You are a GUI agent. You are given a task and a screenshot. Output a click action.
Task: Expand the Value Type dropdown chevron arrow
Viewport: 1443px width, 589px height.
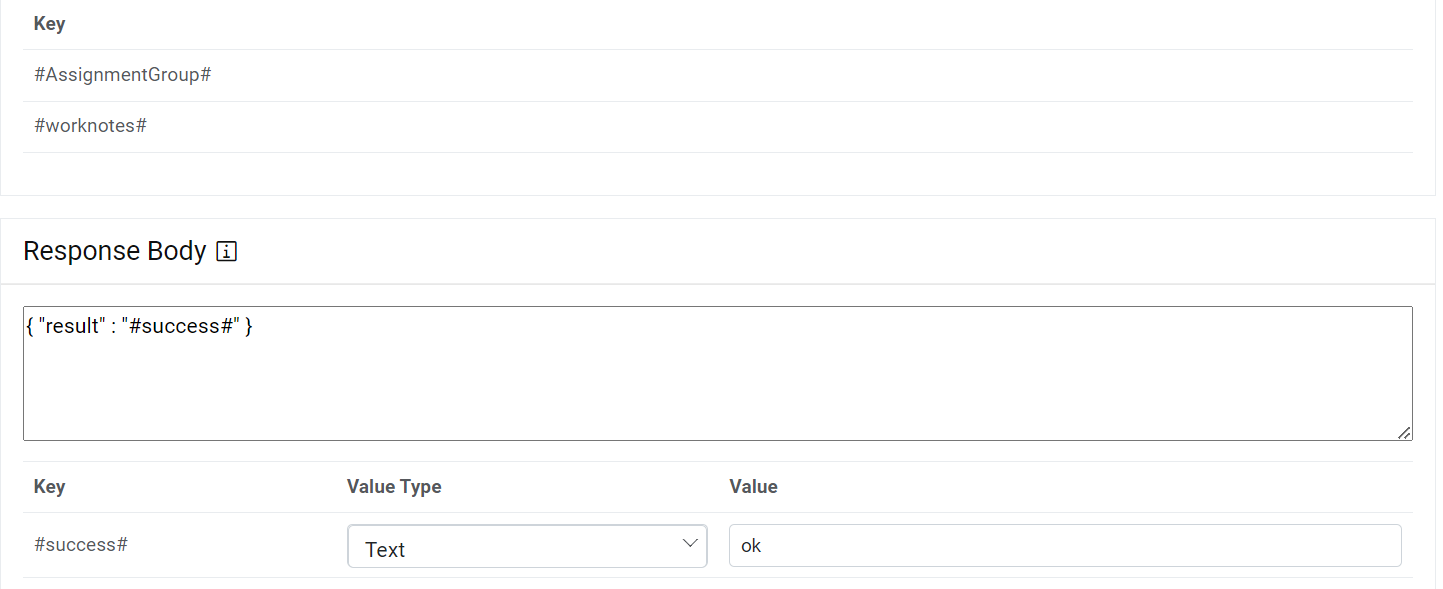(x=689, y=543)
